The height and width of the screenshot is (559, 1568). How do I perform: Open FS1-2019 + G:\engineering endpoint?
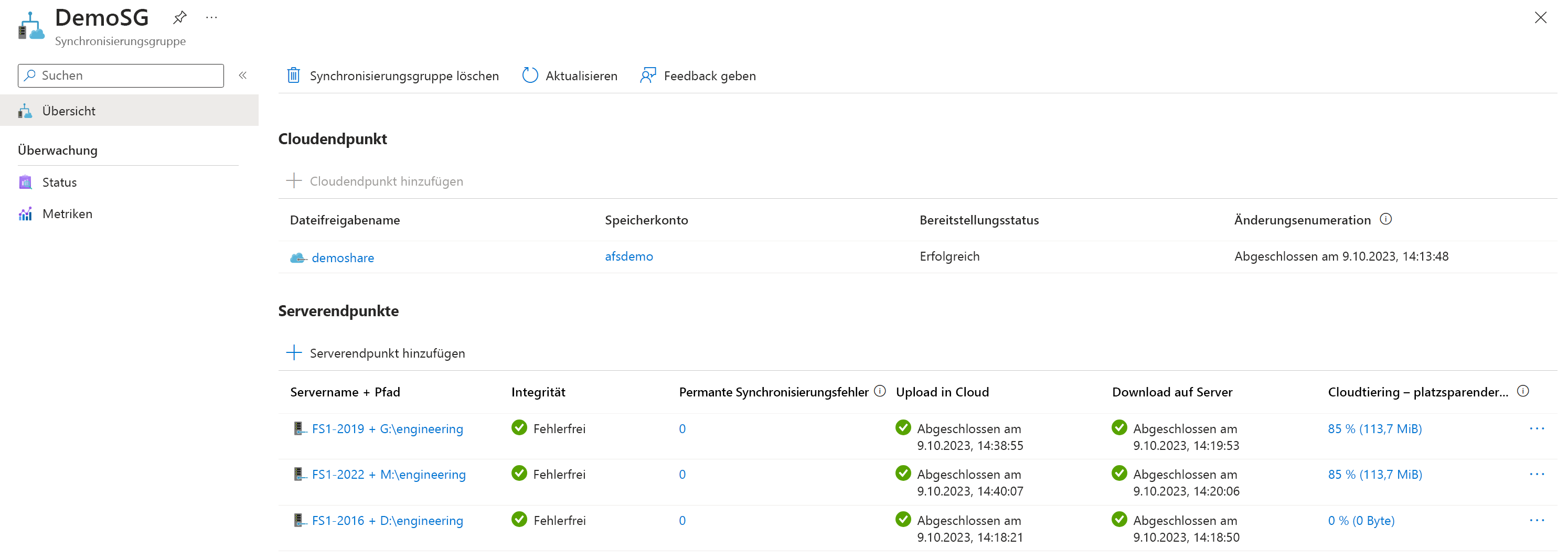pos(387,429)
